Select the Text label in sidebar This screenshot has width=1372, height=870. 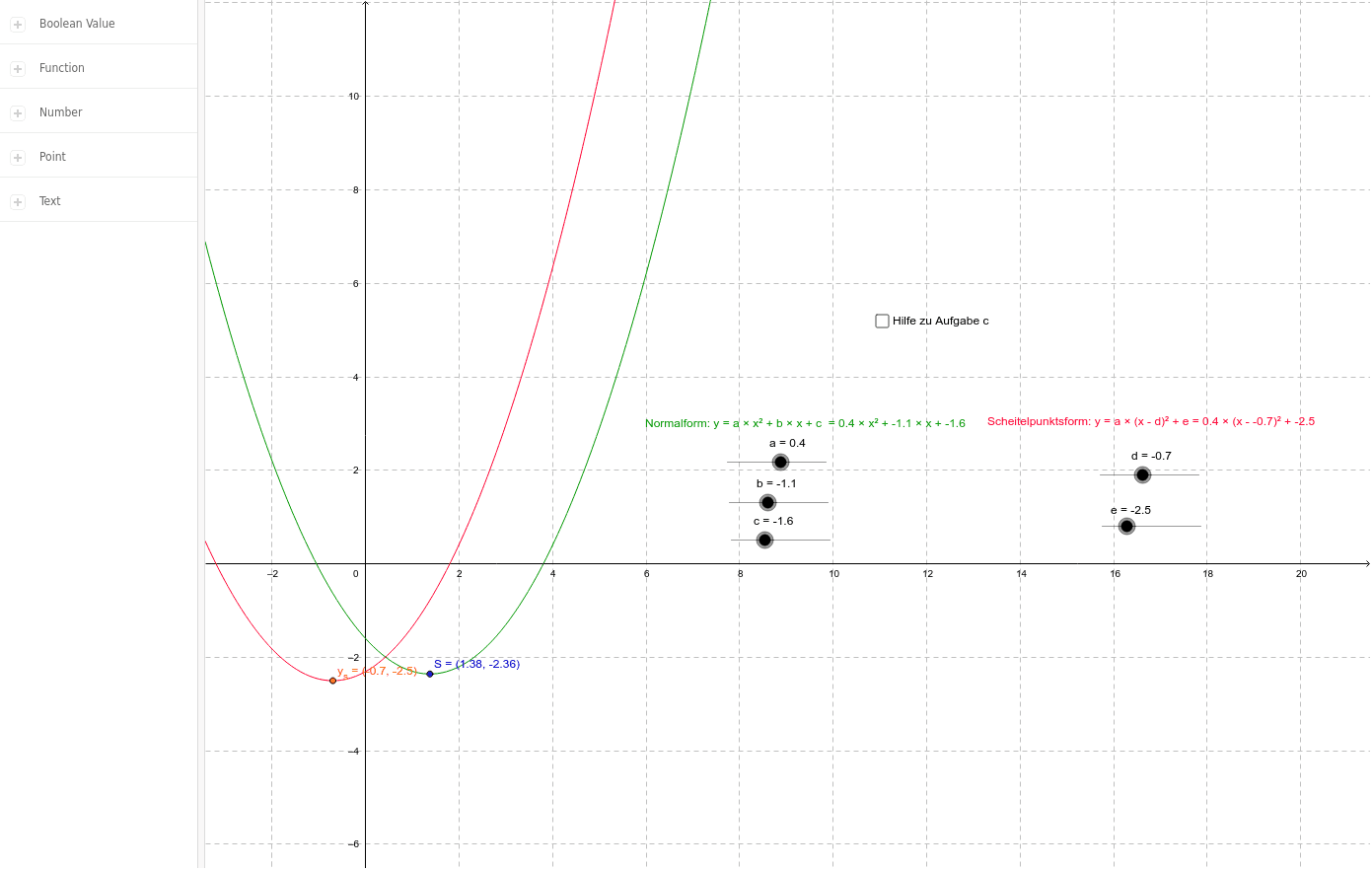pos(50,201)
